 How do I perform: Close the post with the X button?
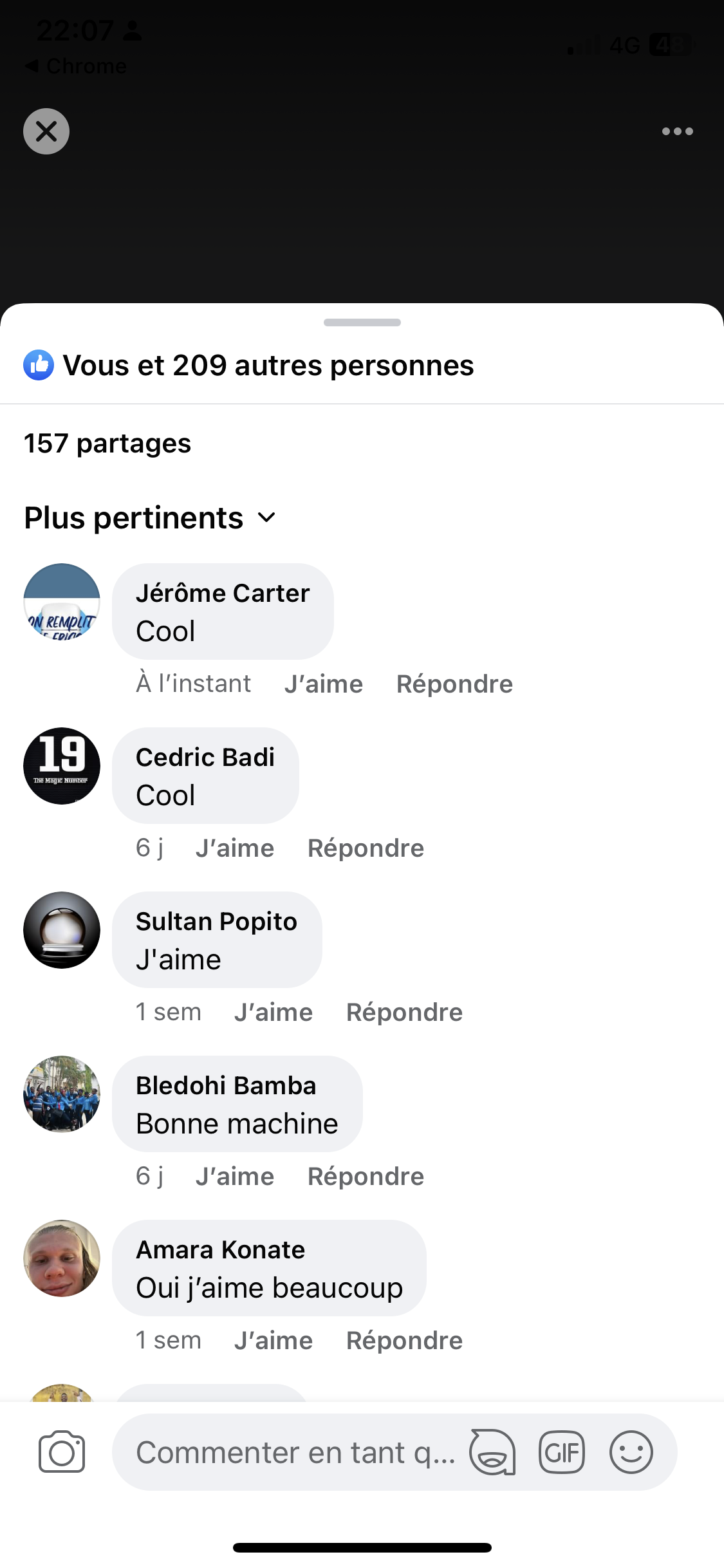click(46, 131)
